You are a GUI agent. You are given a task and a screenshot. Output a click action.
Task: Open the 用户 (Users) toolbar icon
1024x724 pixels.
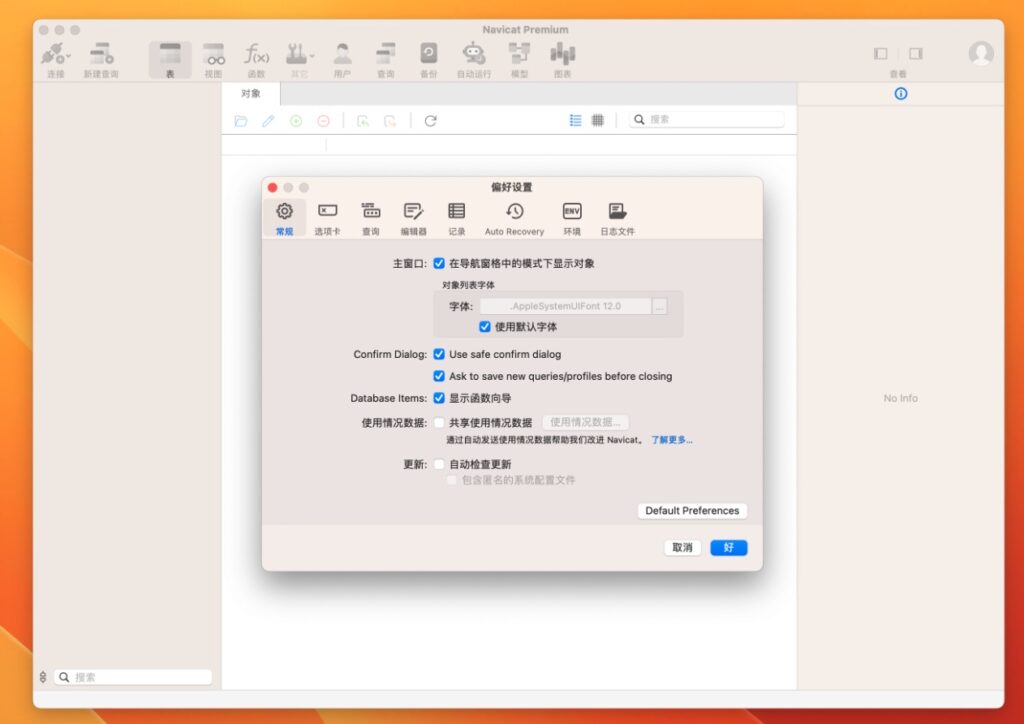coord(341,57)
